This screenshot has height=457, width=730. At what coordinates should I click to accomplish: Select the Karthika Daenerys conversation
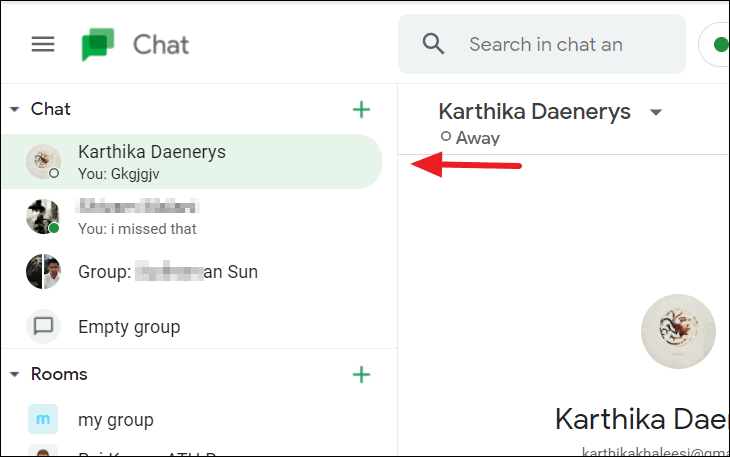click(x=192, y=161)
